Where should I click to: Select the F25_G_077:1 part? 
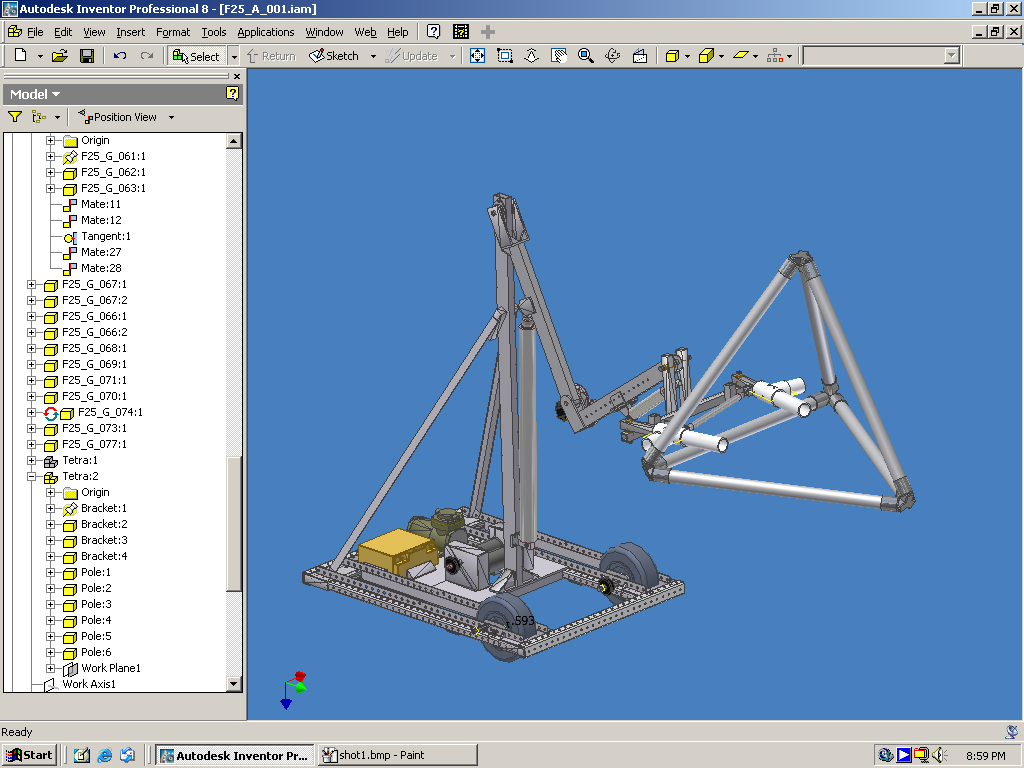(x=95, y=444)
